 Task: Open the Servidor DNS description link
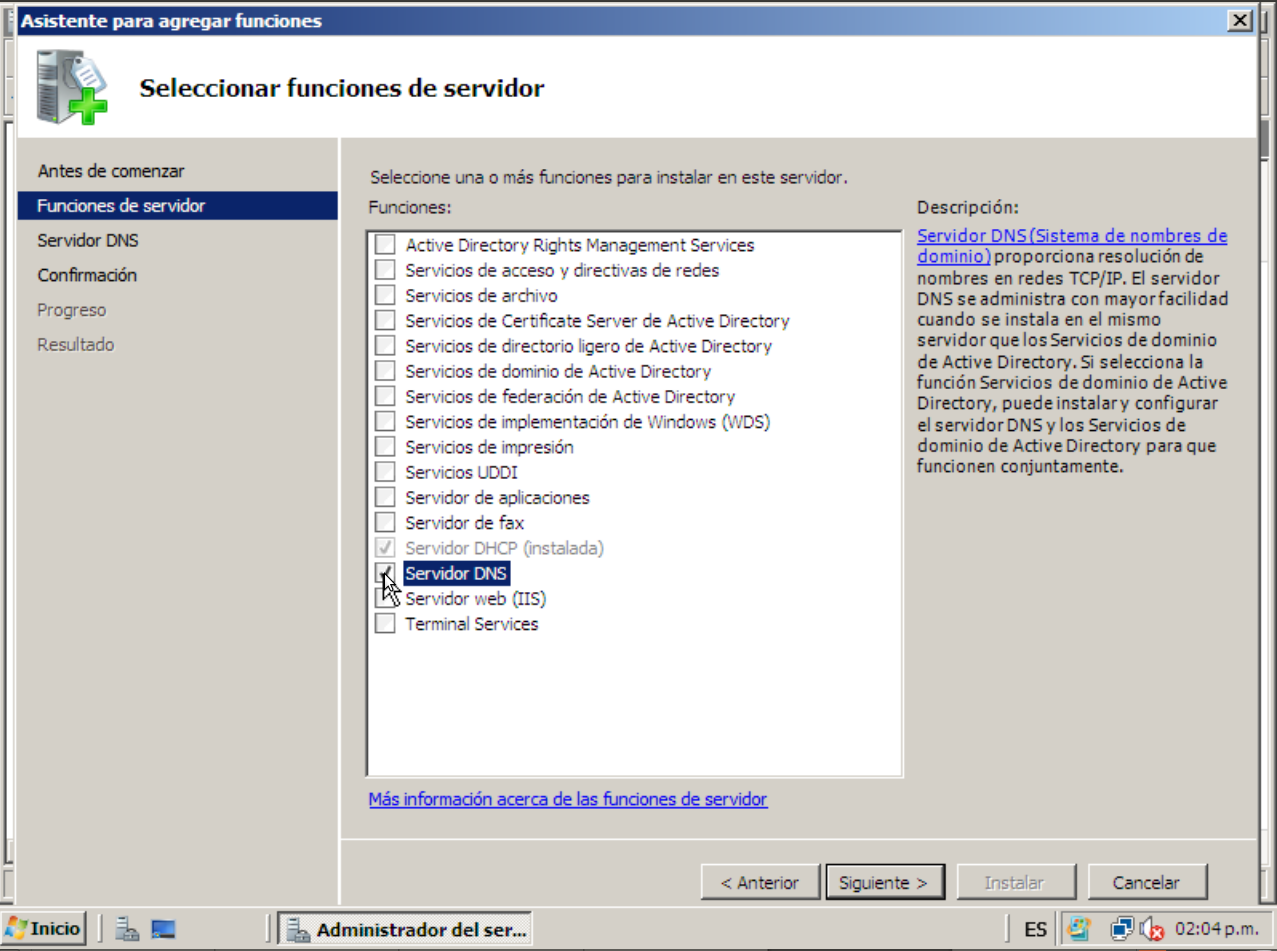point(1072,246)
